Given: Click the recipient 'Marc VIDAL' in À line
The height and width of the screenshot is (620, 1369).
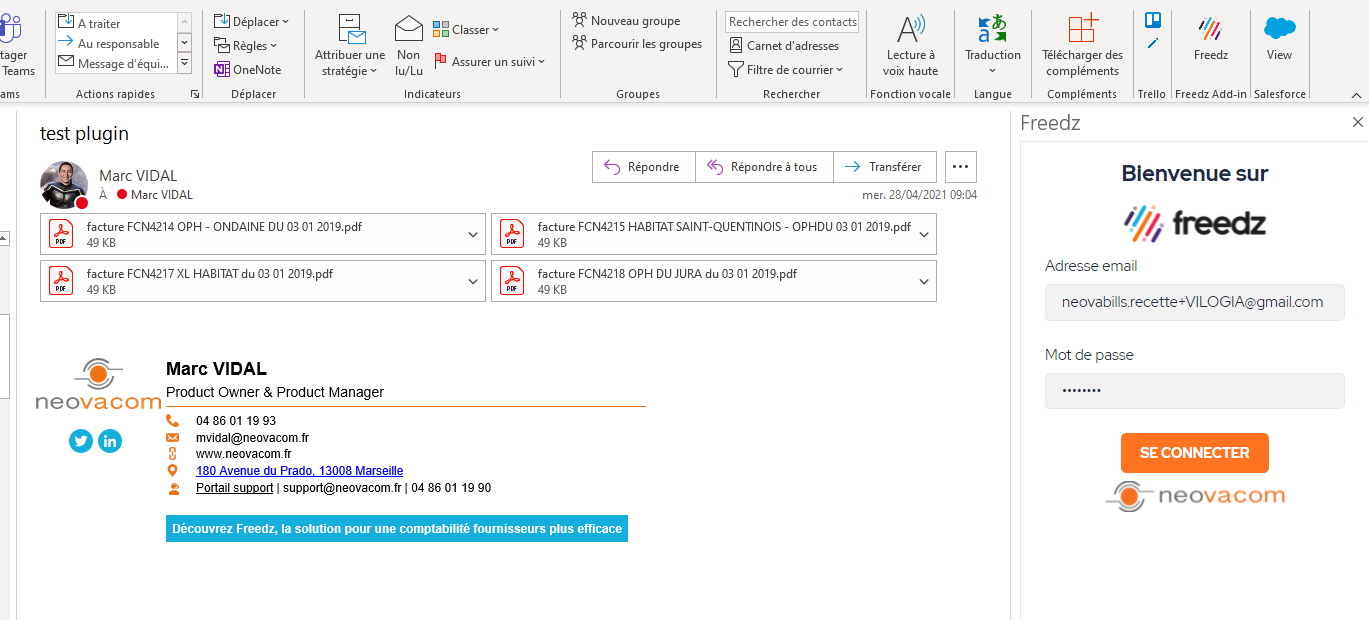Looking at the screenshot, I should click(162, 195).
